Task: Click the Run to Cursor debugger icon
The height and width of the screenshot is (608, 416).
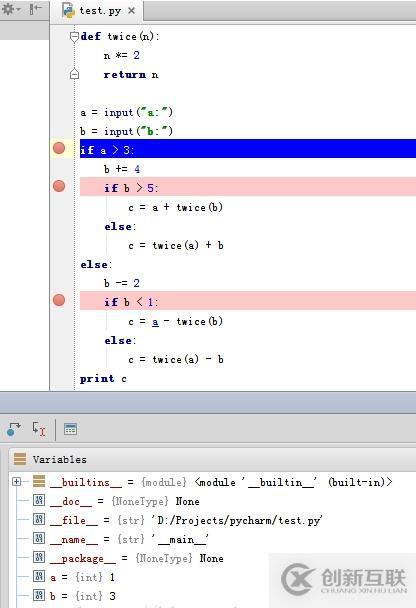Action: [39, 429]
